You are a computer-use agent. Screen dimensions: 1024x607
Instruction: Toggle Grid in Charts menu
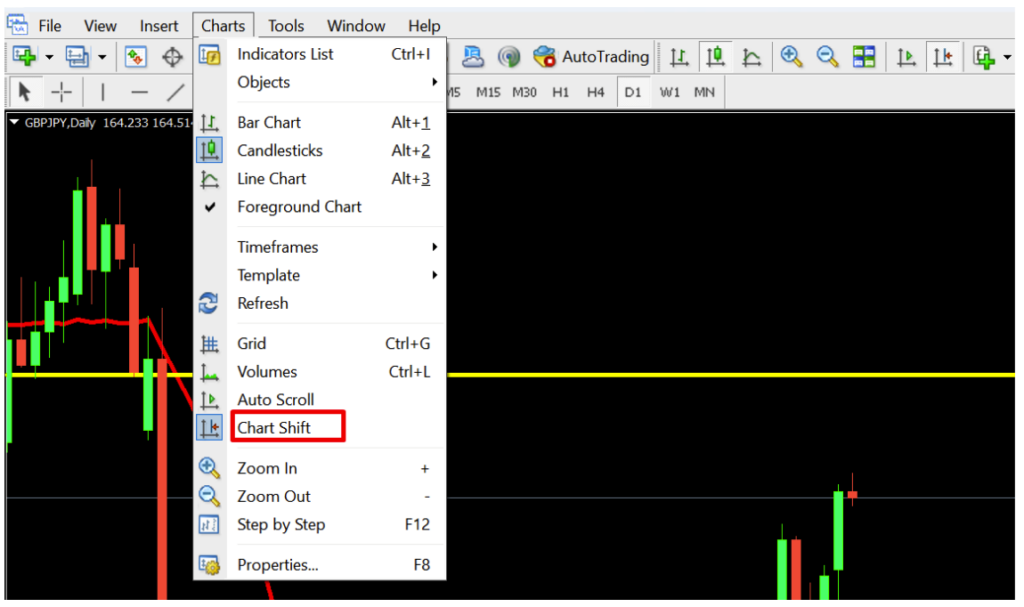point(320,344)
